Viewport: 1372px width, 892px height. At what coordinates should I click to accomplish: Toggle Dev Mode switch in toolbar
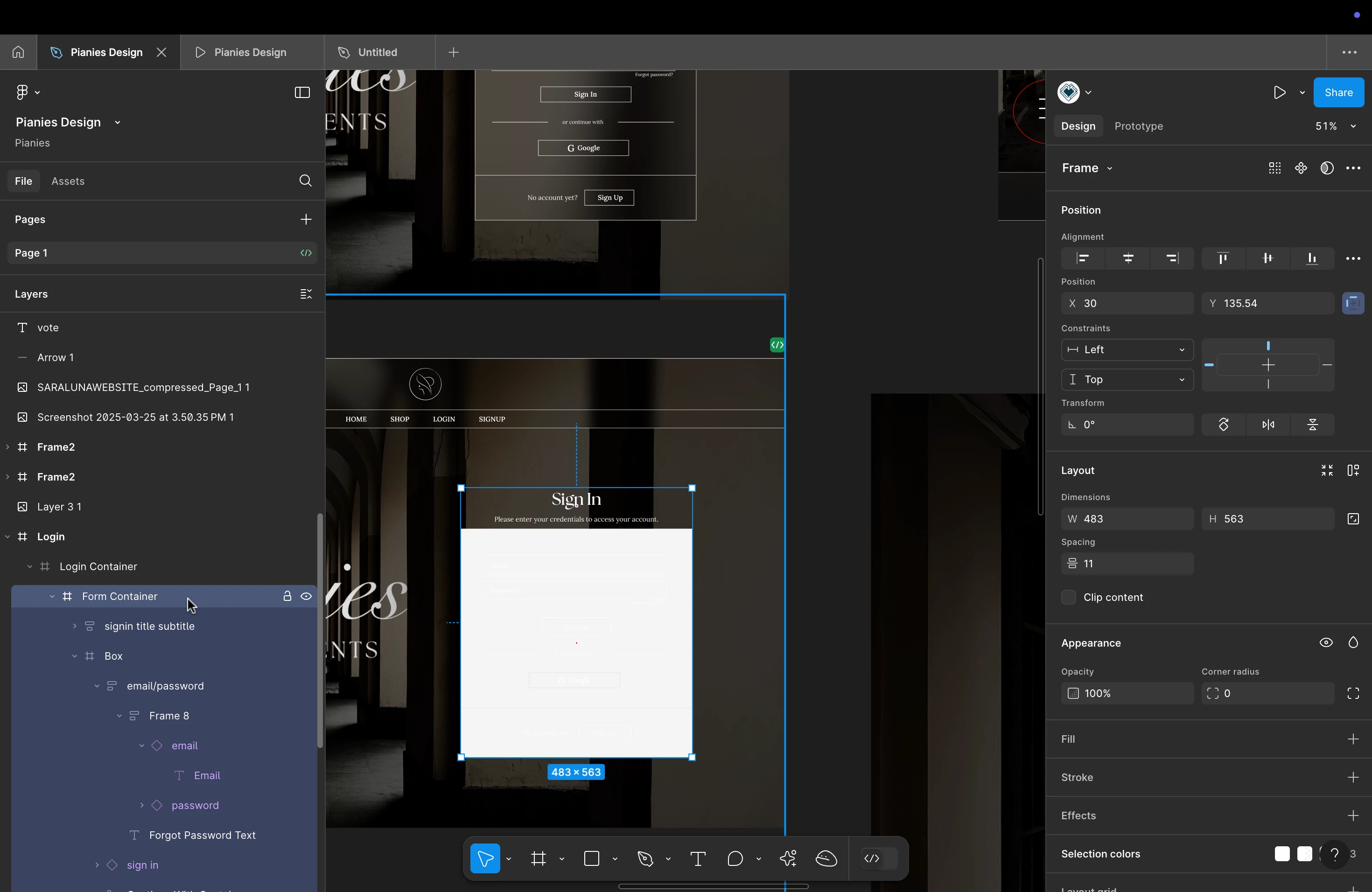[x=880, y=858]
